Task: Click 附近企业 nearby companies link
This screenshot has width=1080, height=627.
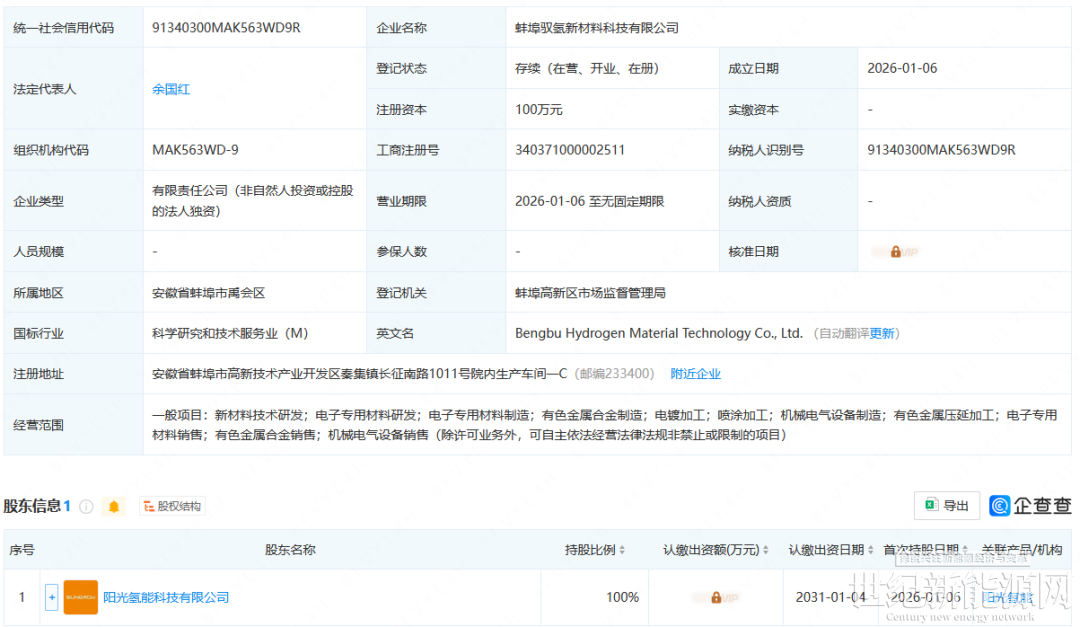Action: coord(695,374)
